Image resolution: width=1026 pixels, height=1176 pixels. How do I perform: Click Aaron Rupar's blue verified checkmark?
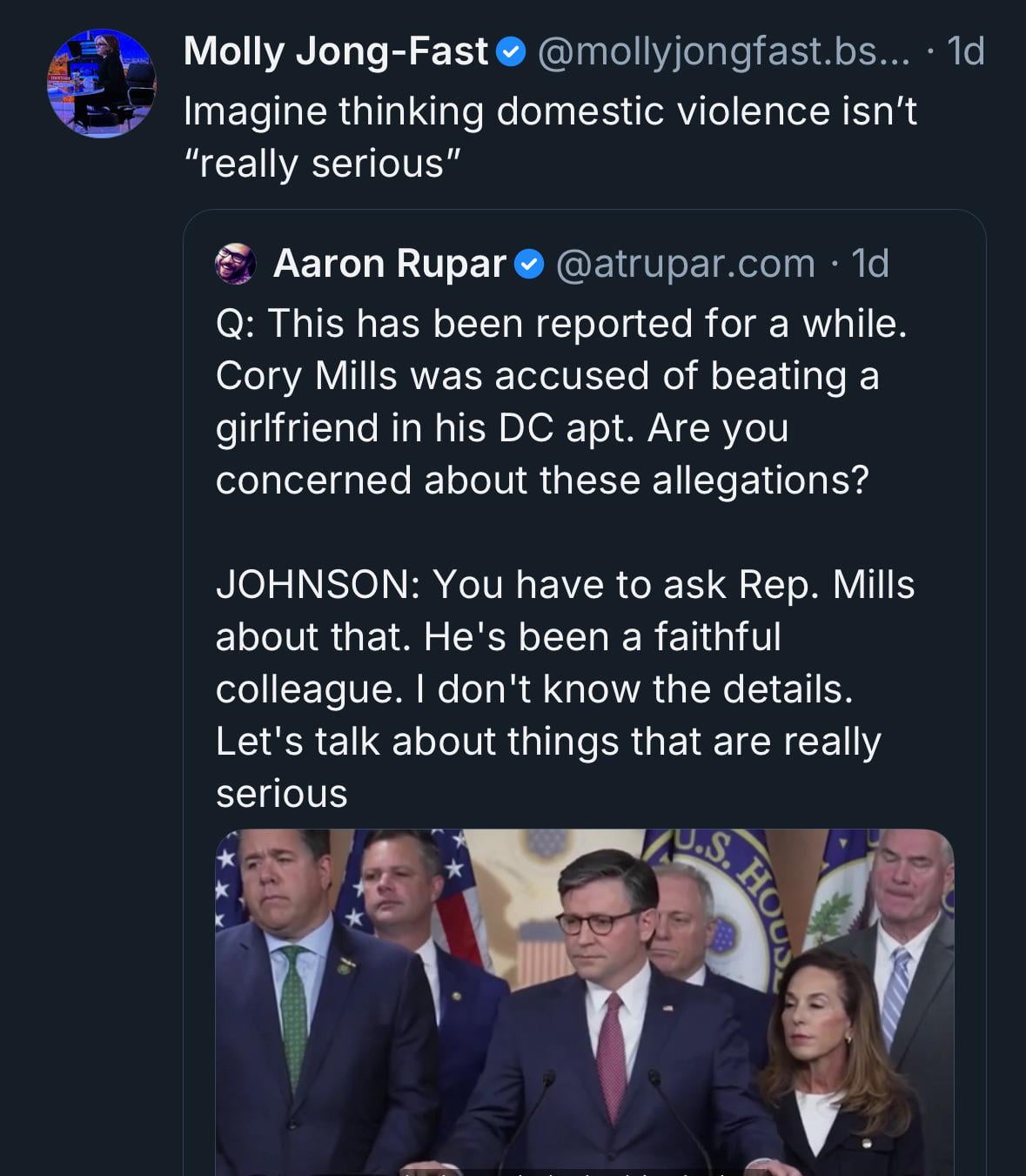click(x=529, y=264)
